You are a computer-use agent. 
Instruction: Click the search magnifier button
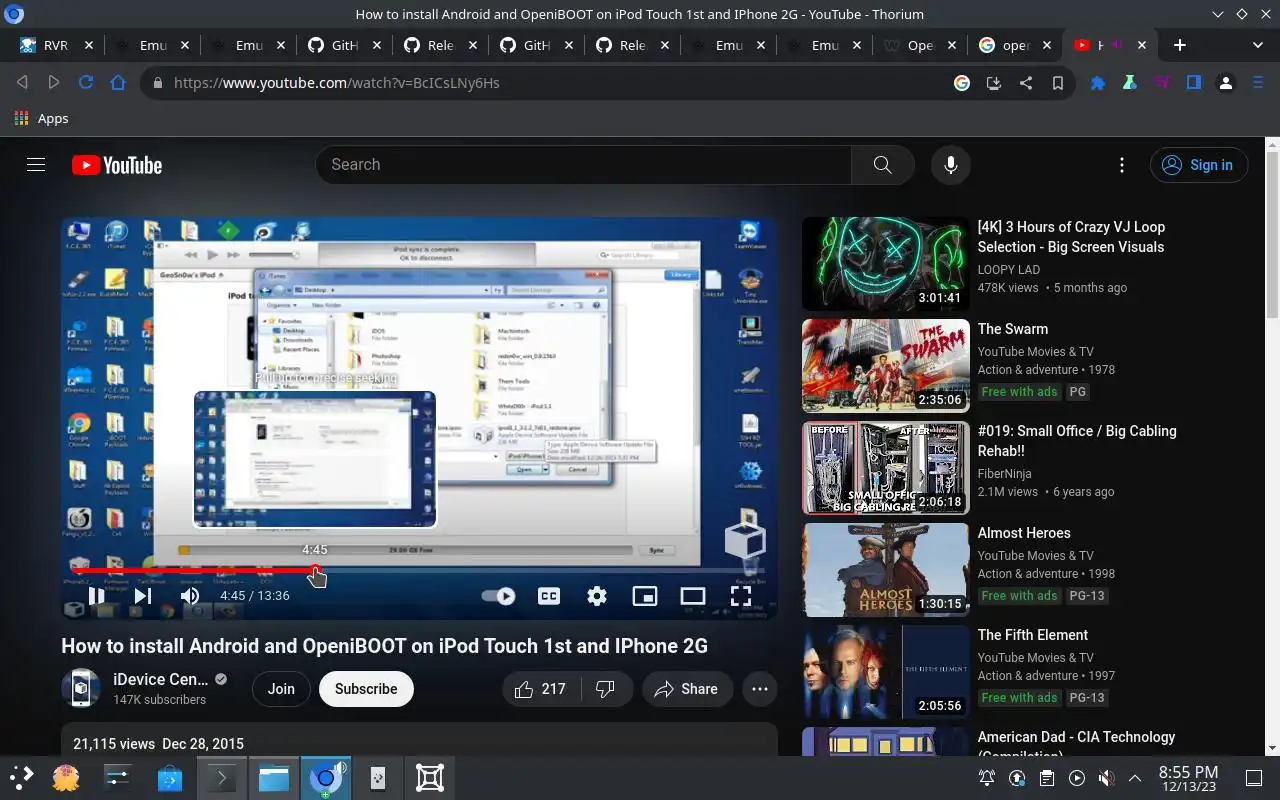(x=882, y=165)
